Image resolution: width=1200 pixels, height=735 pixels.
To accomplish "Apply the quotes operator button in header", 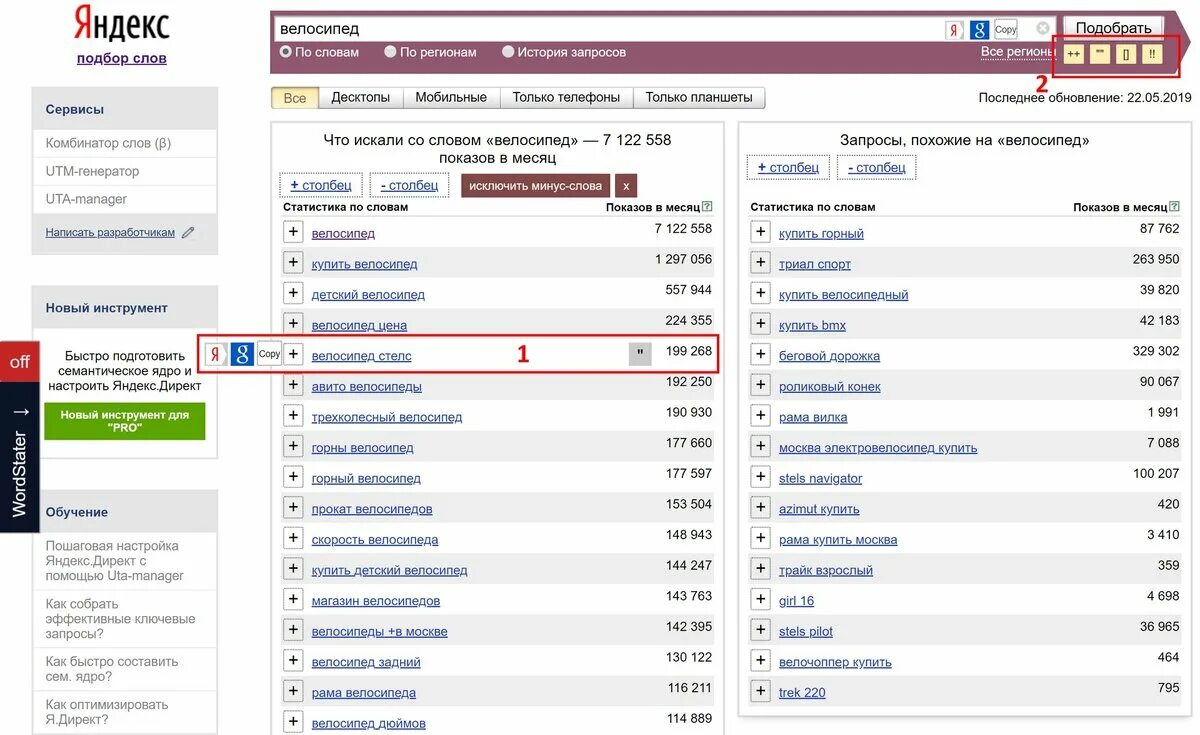I will click(1100, 54).
